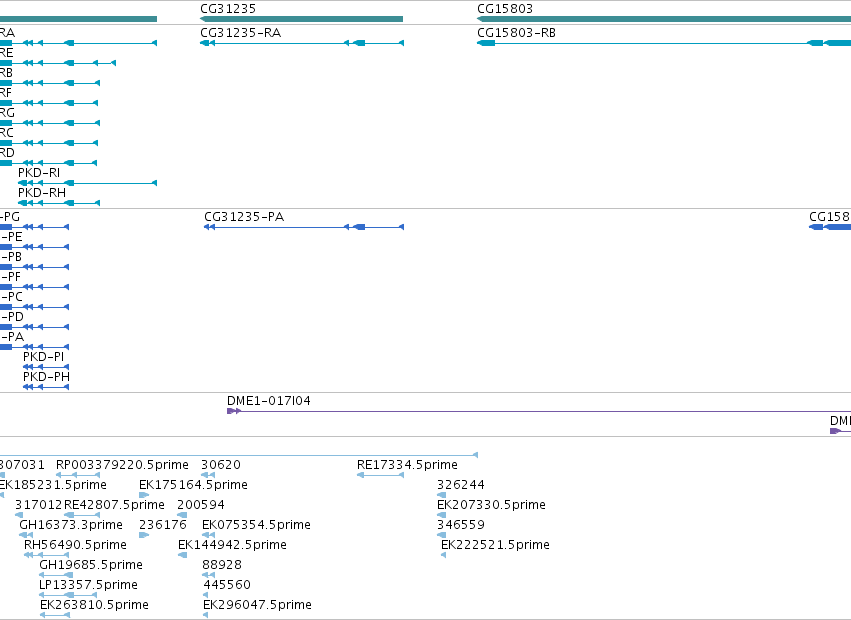851x620 pixels.
Task: Select transcript CG15803-RB label
Action: tap(516, 33)
